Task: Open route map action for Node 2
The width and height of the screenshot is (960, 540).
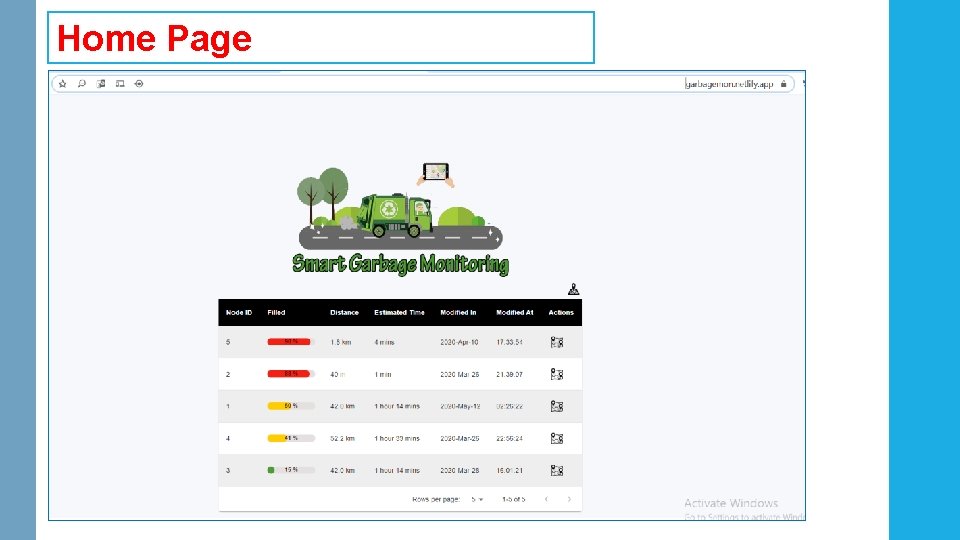Action: click(x=557, y=374)
